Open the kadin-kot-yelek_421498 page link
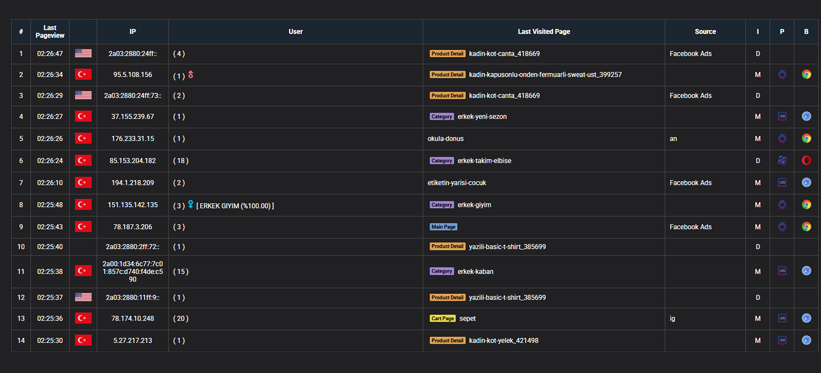 coord(503,341)
